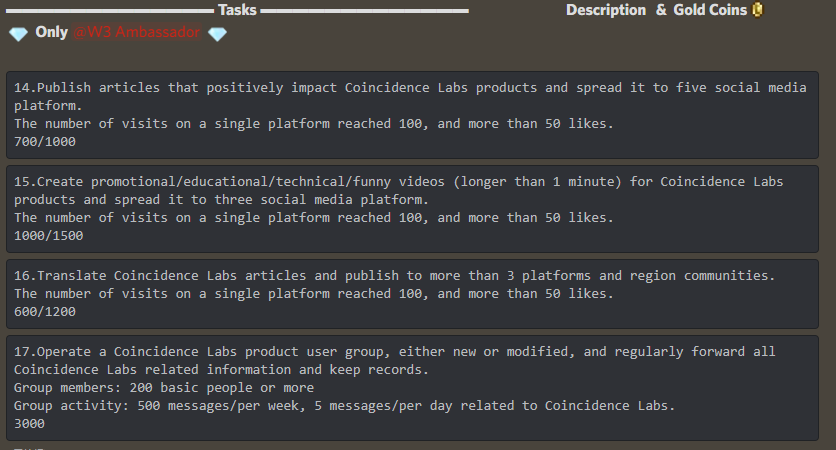836x450 pixels.
Task: Click the "17.Operate a Coincidence Labs" line
Action: pos(394,352)
